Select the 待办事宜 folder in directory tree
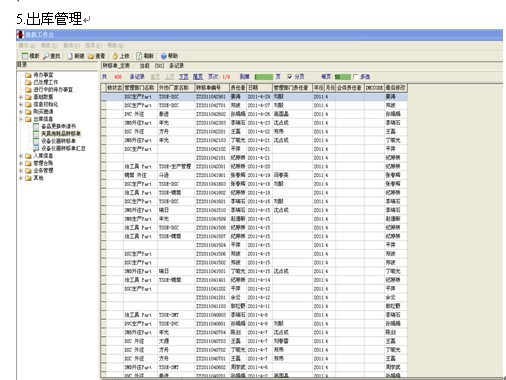Screen dimensions: 506x380 click(x=43, y=75)
